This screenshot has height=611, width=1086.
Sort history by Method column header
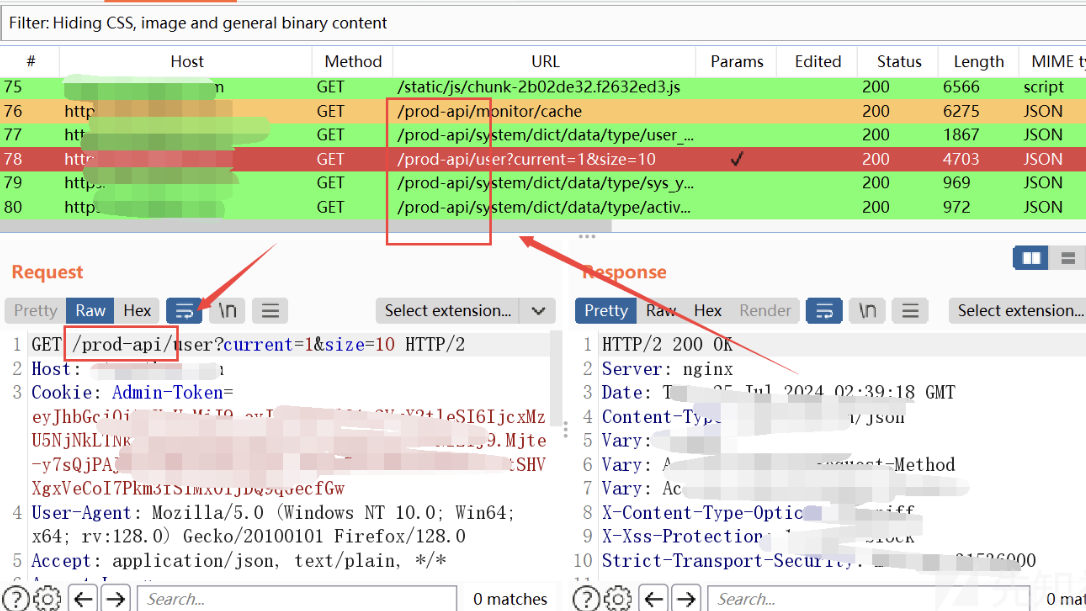353,62
